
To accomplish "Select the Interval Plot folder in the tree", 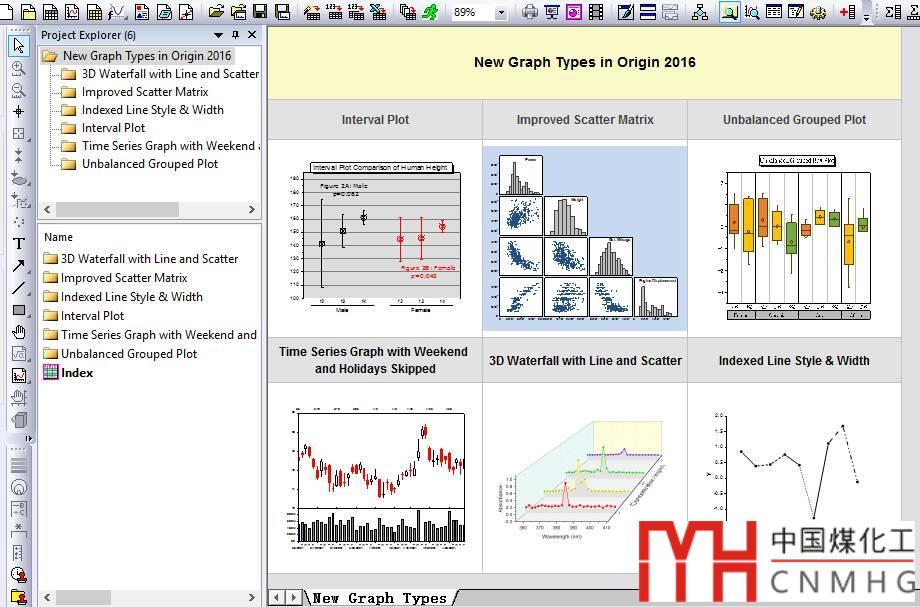I will 113,128.
